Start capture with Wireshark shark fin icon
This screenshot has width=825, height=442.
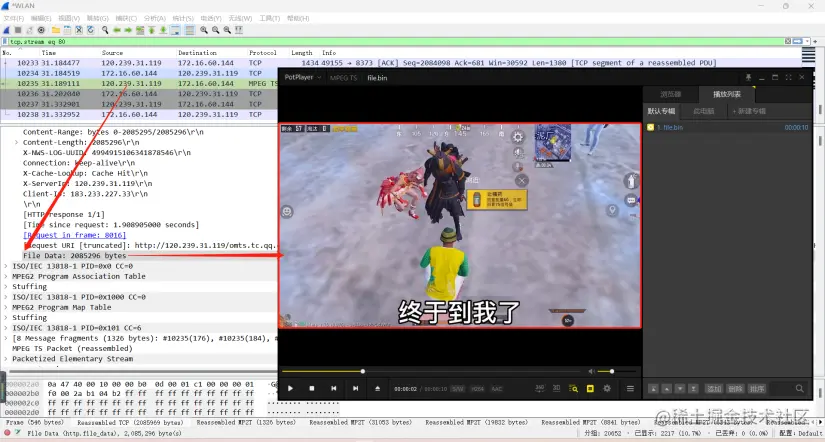click(x=6, y=30)
